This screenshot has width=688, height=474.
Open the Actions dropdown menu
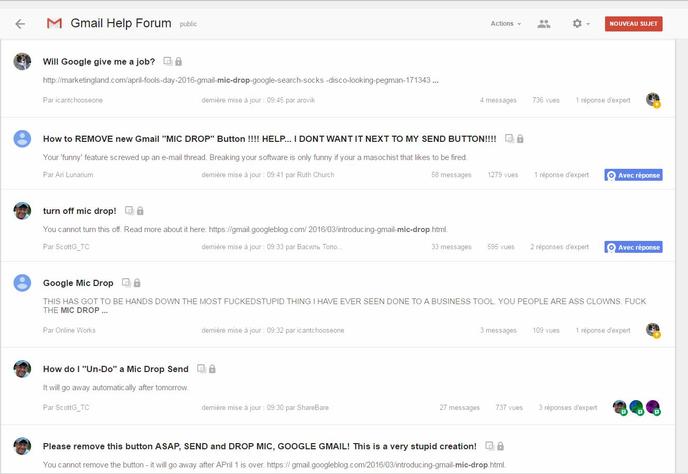[x=505, y=24]
